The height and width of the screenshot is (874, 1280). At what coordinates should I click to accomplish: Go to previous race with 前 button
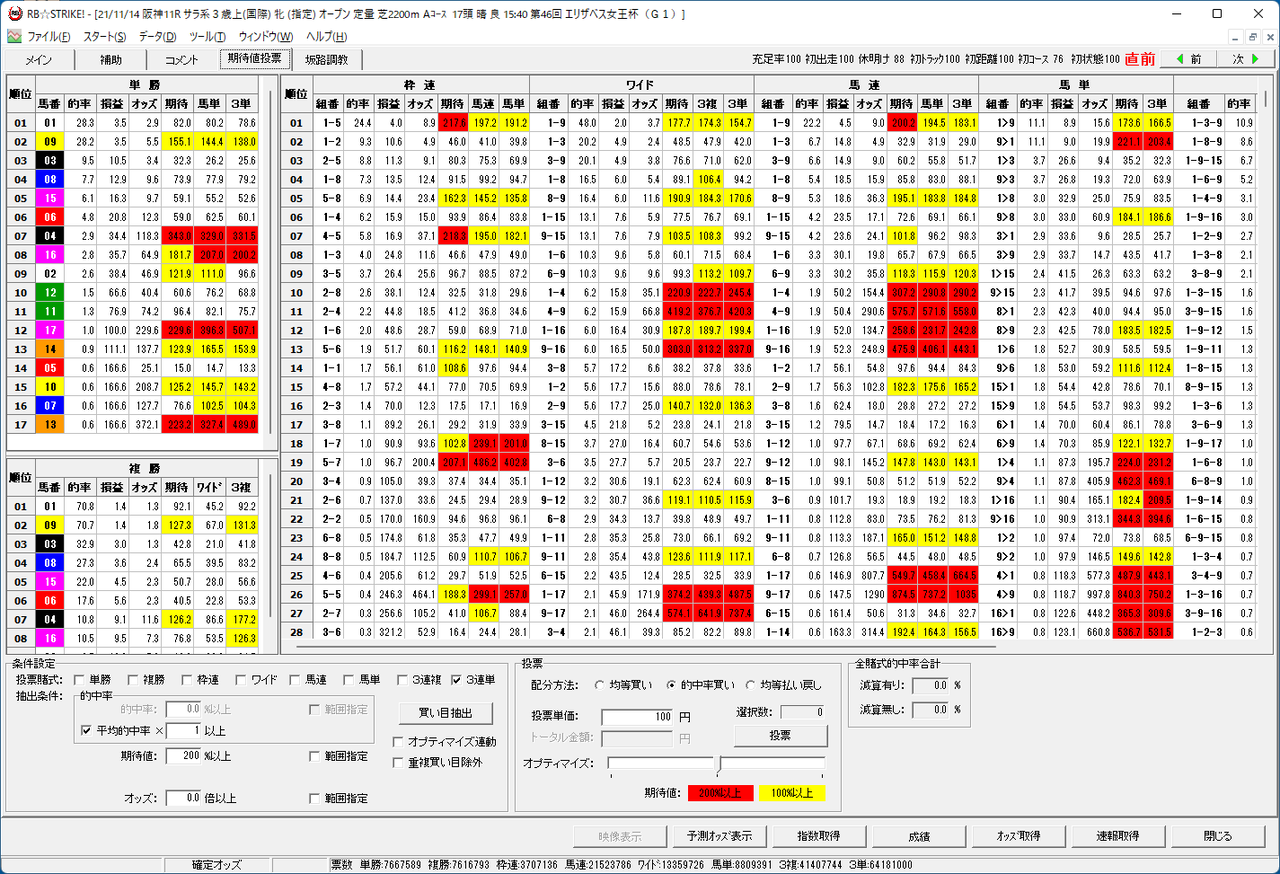[x=1188, y=59]
